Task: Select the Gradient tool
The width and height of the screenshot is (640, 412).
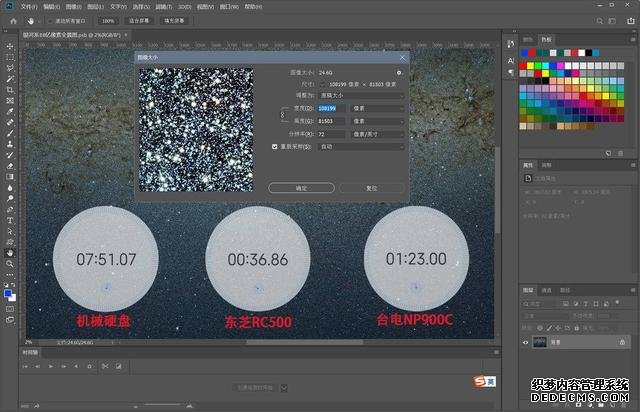Action: pos(10,177)
